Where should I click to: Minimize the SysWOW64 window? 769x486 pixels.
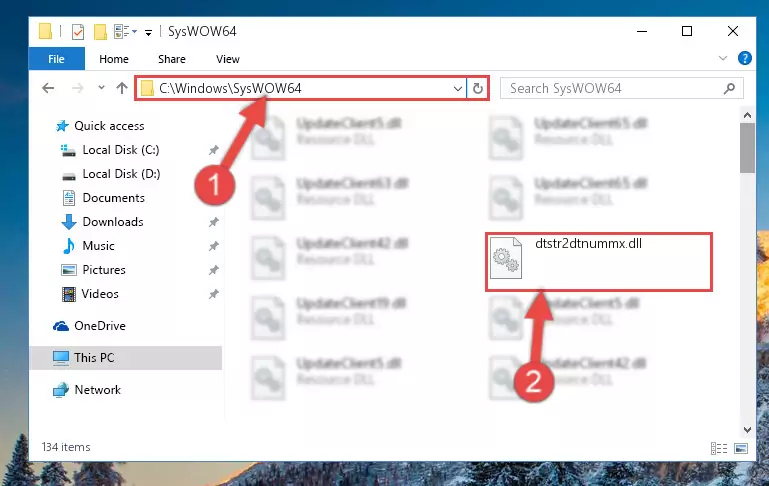[642, 31]
